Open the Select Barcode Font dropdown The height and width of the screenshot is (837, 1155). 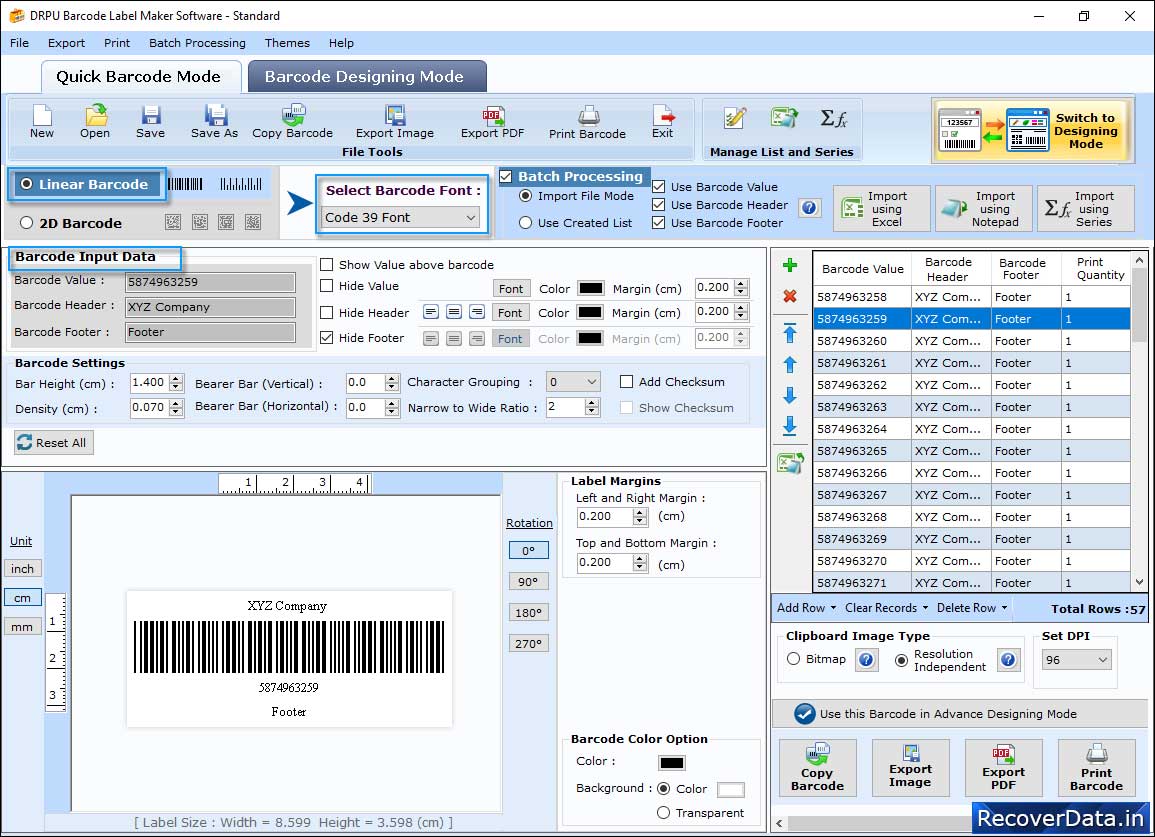pos(401,217)
